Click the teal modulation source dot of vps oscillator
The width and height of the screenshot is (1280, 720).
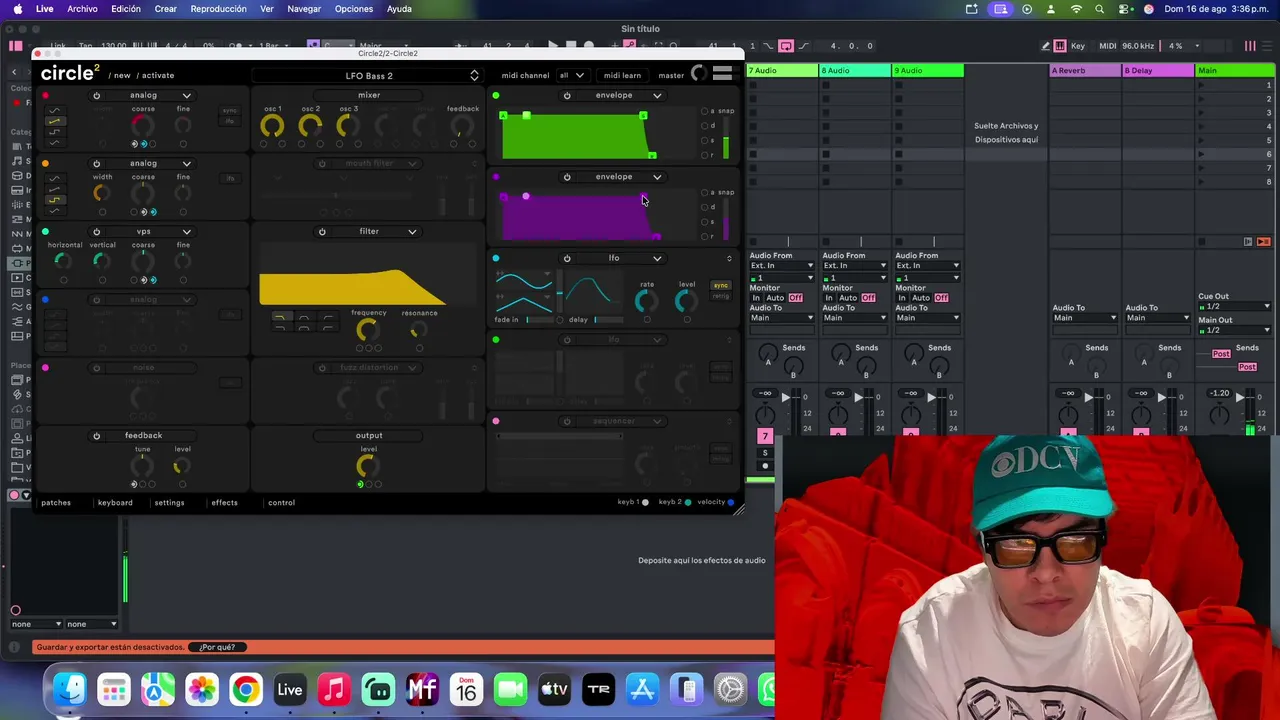click(45, 231)
